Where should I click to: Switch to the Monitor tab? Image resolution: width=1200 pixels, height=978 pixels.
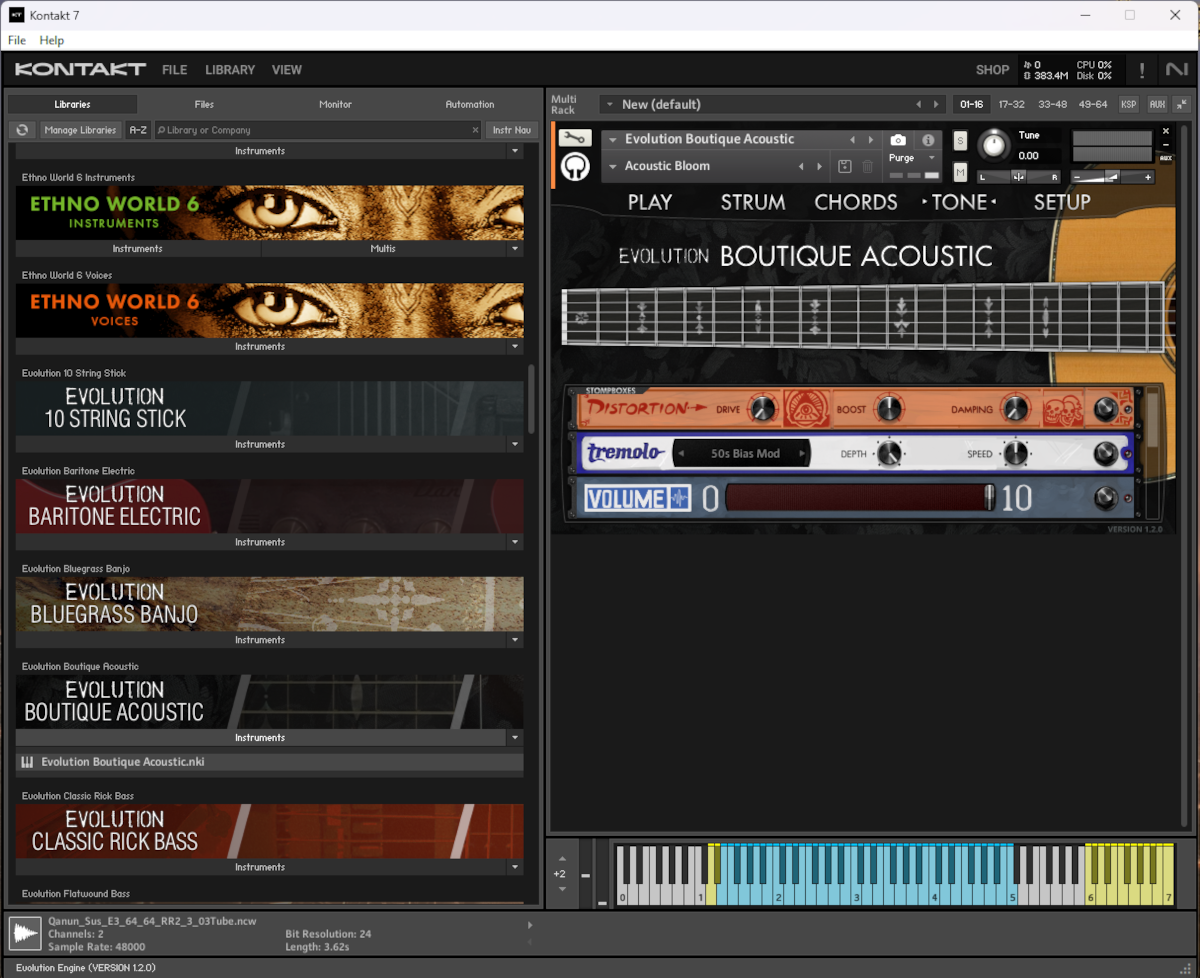pos(335,104)
